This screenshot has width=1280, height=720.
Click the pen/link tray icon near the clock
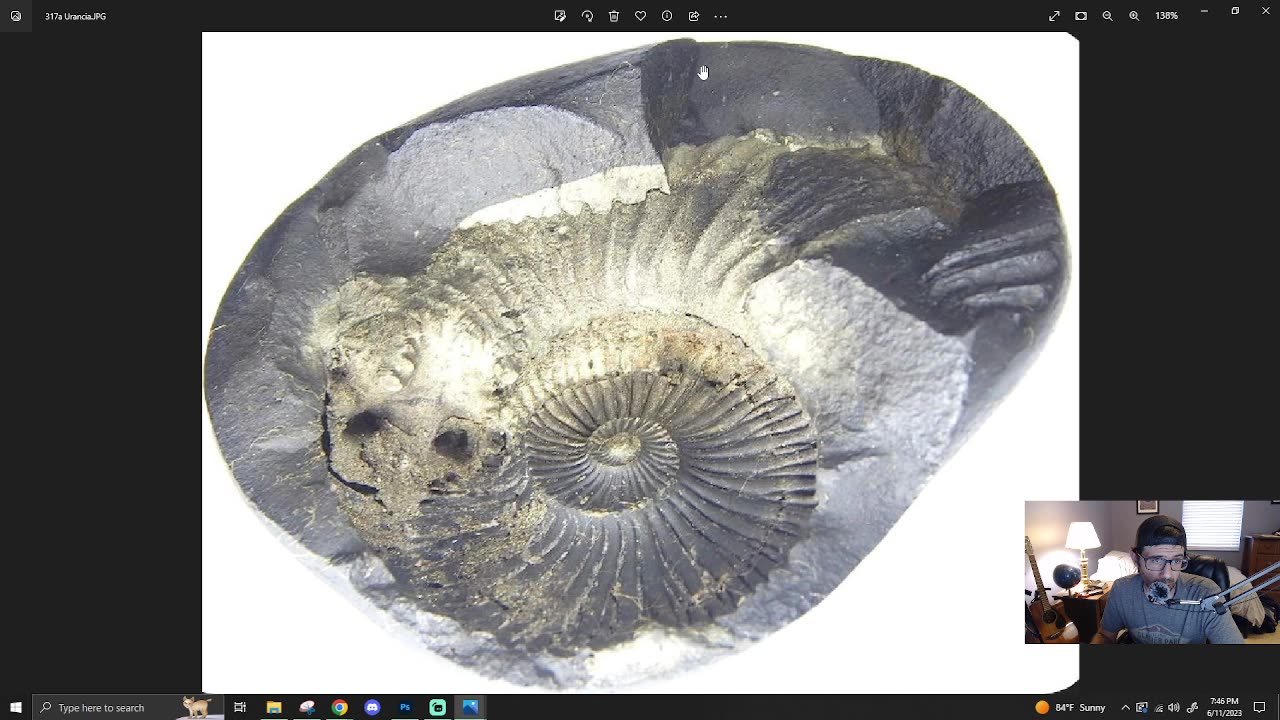(1192, 707)
